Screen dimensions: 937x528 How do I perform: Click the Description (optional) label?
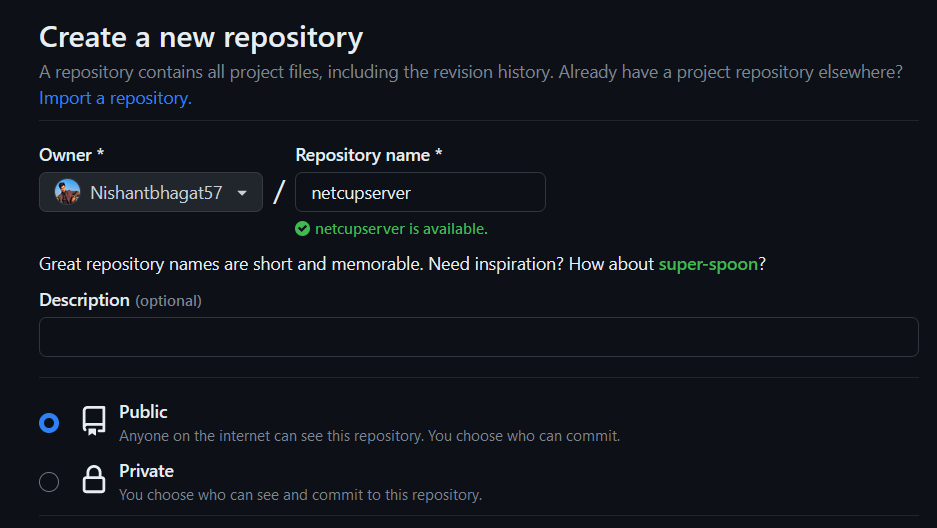(x=120, y=300)
